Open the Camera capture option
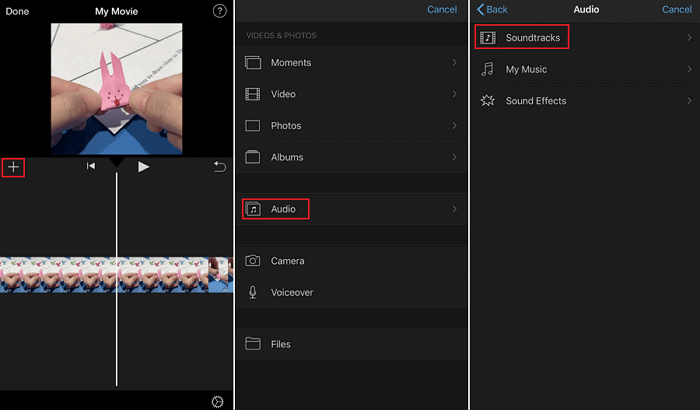 [x=288, y=261]
